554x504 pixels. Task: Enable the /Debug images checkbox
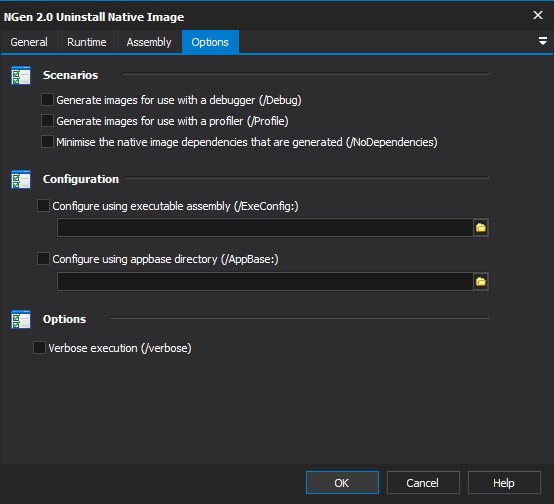click(47, 100)
